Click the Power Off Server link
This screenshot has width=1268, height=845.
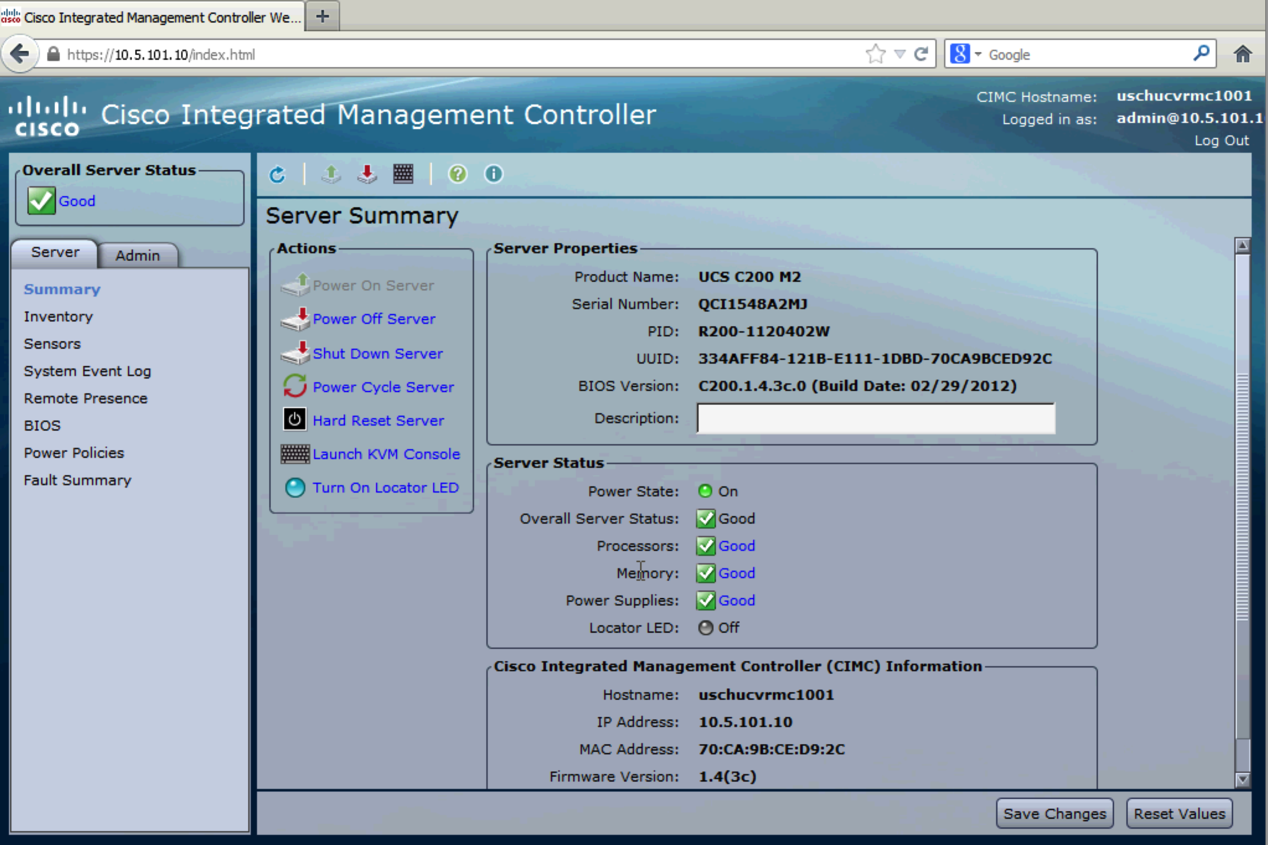[x=374, y=319]
